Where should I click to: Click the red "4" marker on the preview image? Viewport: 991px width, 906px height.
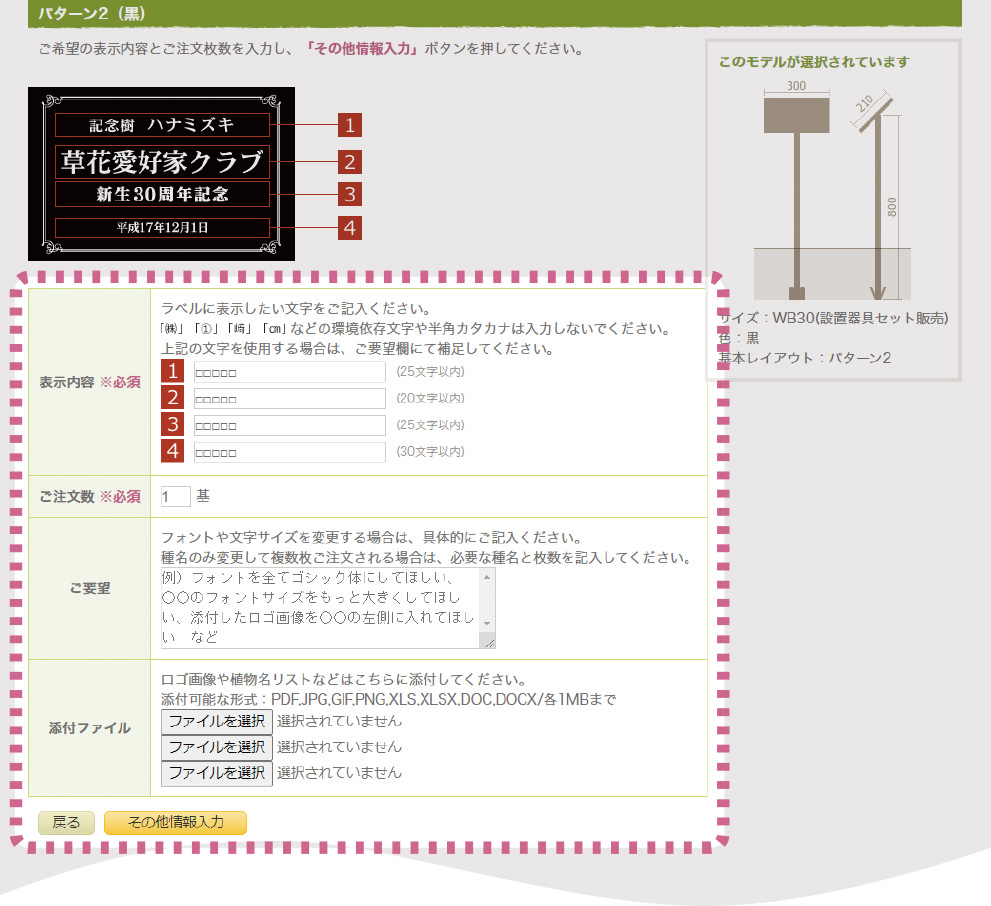point(351,228)
